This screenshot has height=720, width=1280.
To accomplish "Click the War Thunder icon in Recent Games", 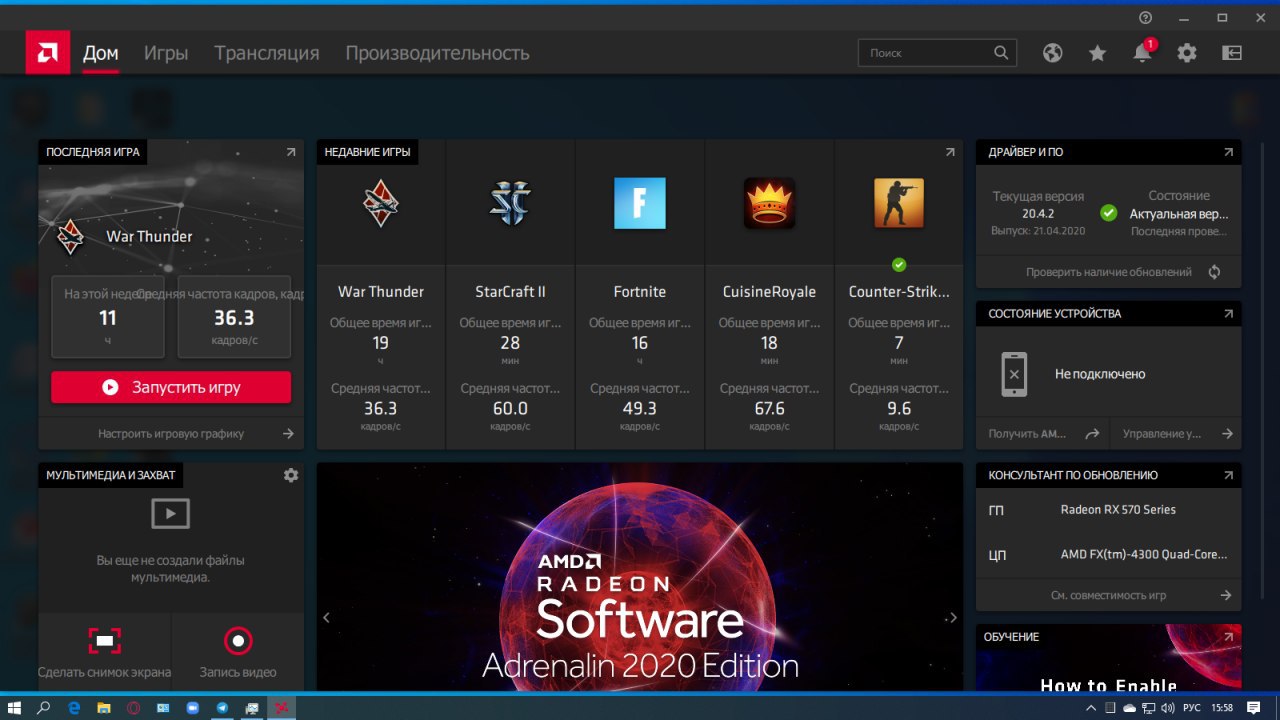I will [381, 204].
